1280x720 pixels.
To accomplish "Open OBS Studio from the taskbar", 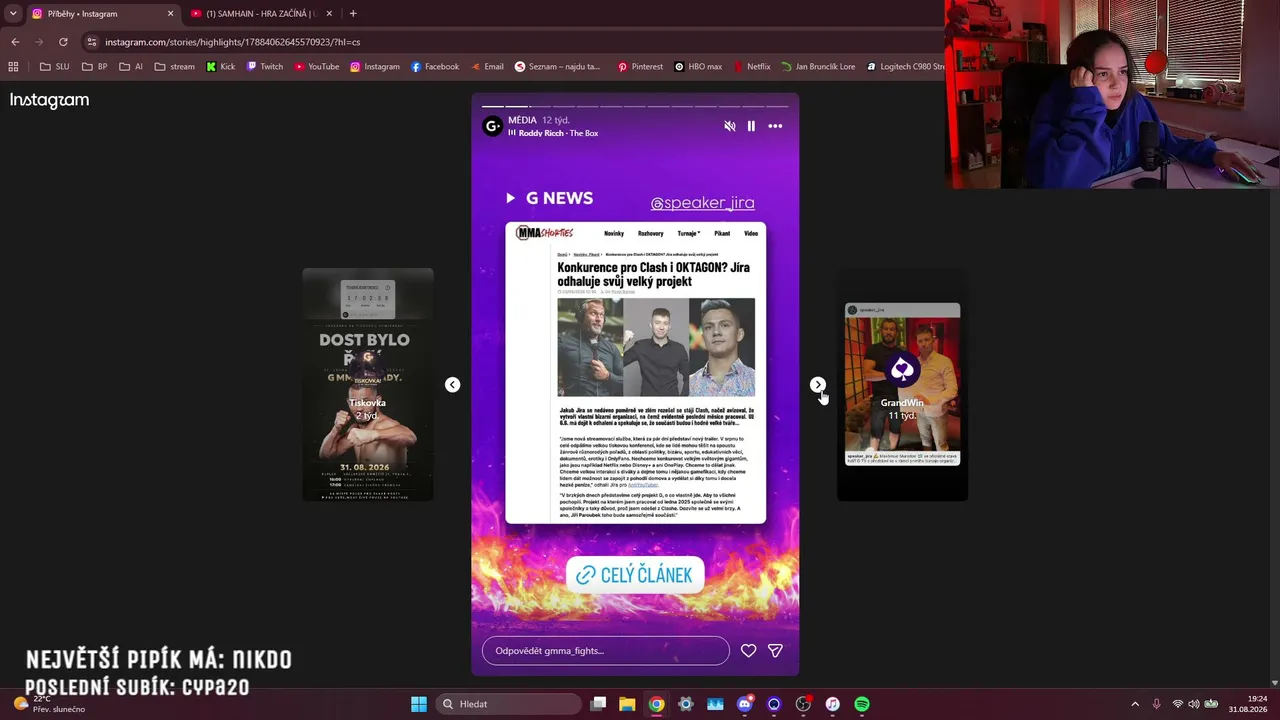I will [x=803, y=704].
